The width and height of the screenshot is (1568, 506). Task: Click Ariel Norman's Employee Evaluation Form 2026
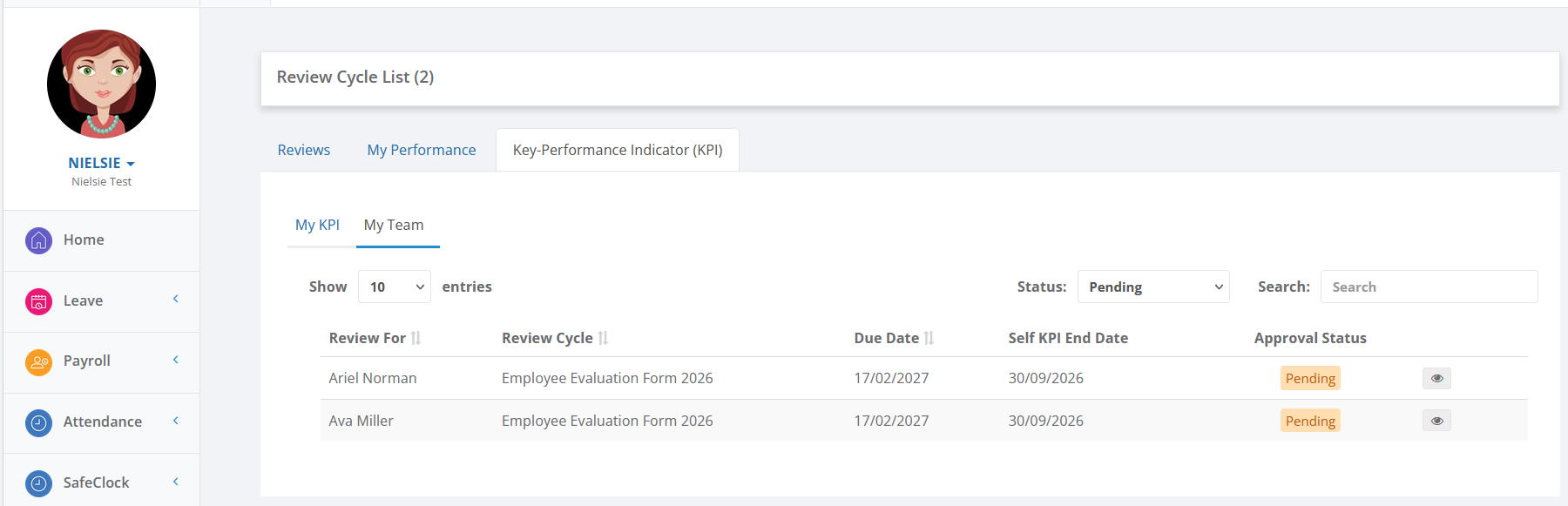click(607, 378)
